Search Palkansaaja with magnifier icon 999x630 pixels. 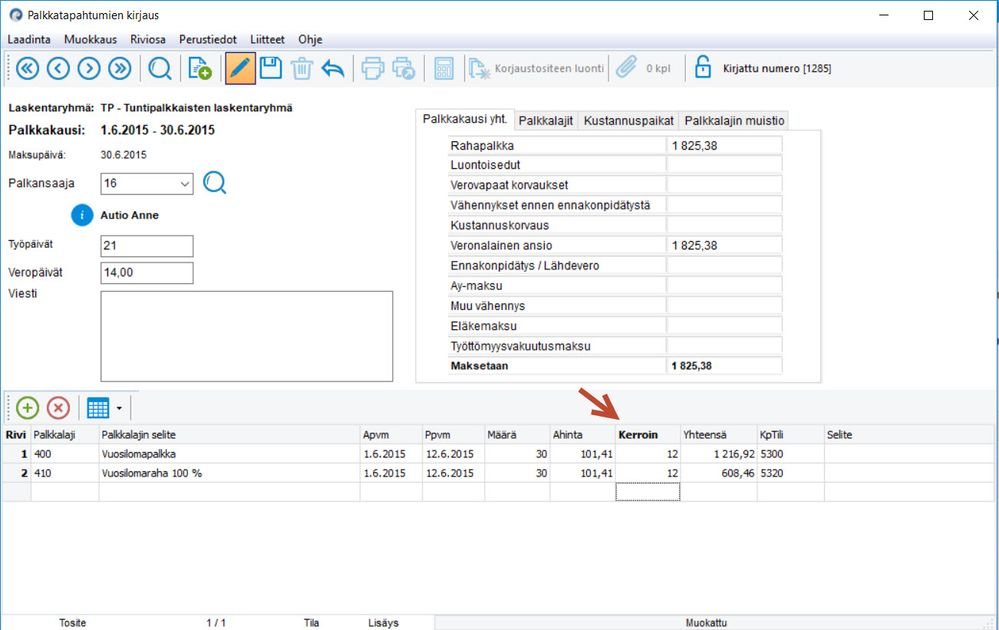coord(215,183)
